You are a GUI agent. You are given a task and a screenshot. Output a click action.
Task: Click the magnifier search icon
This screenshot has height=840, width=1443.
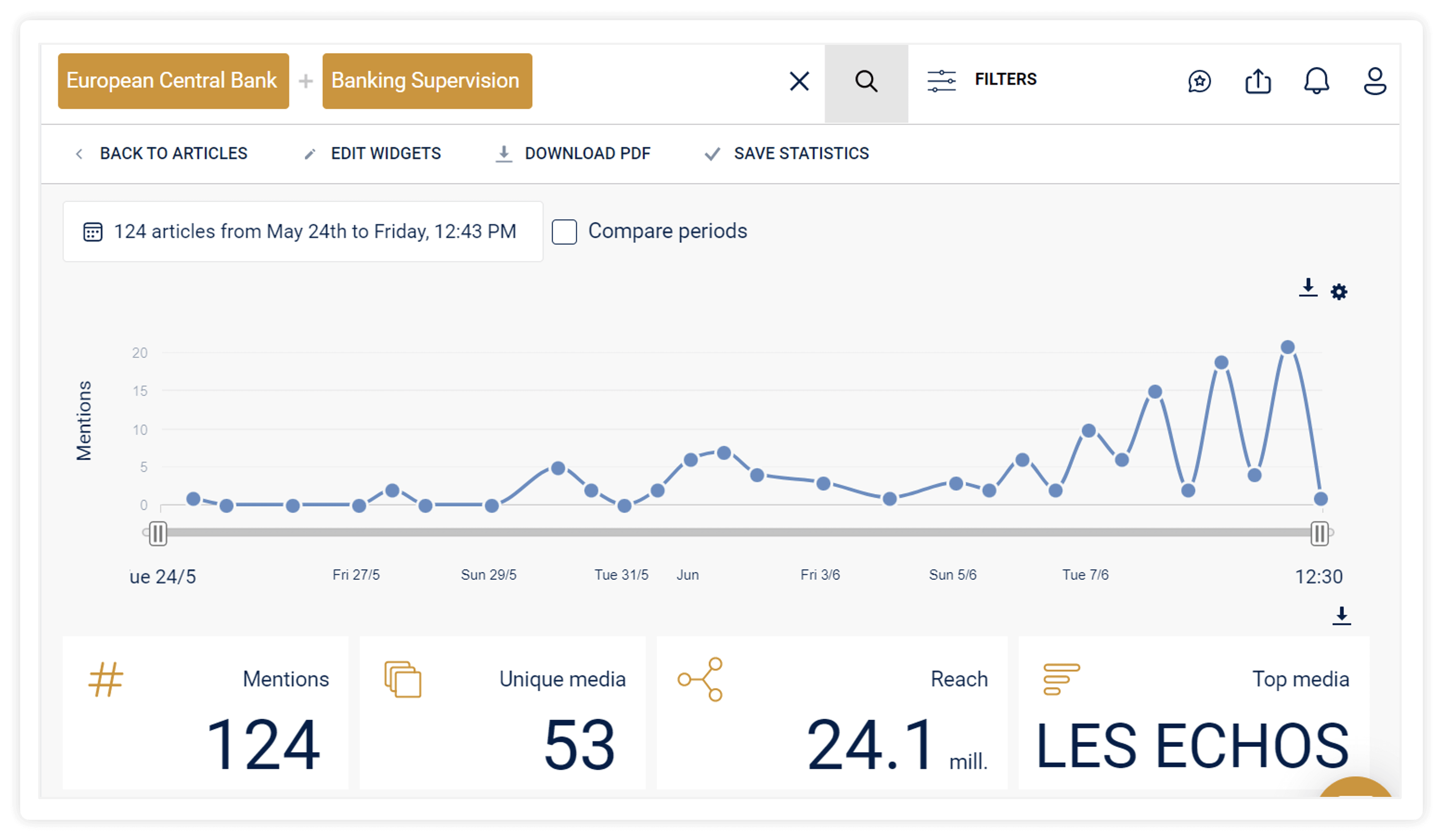click(x=866, y=82)
